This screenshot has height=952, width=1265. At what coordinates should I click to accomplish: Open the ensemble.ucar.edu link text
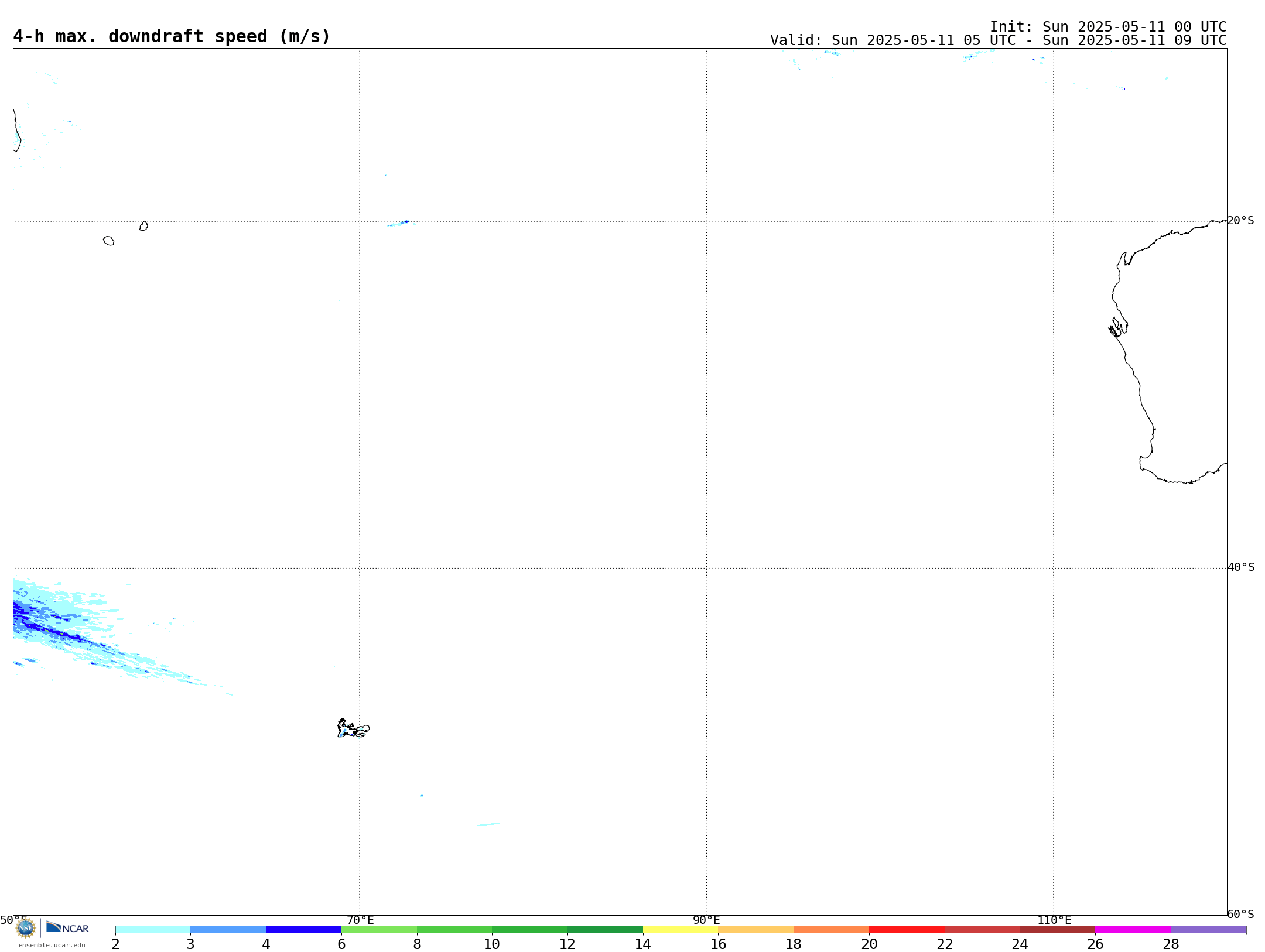click(x=52, y=945)
